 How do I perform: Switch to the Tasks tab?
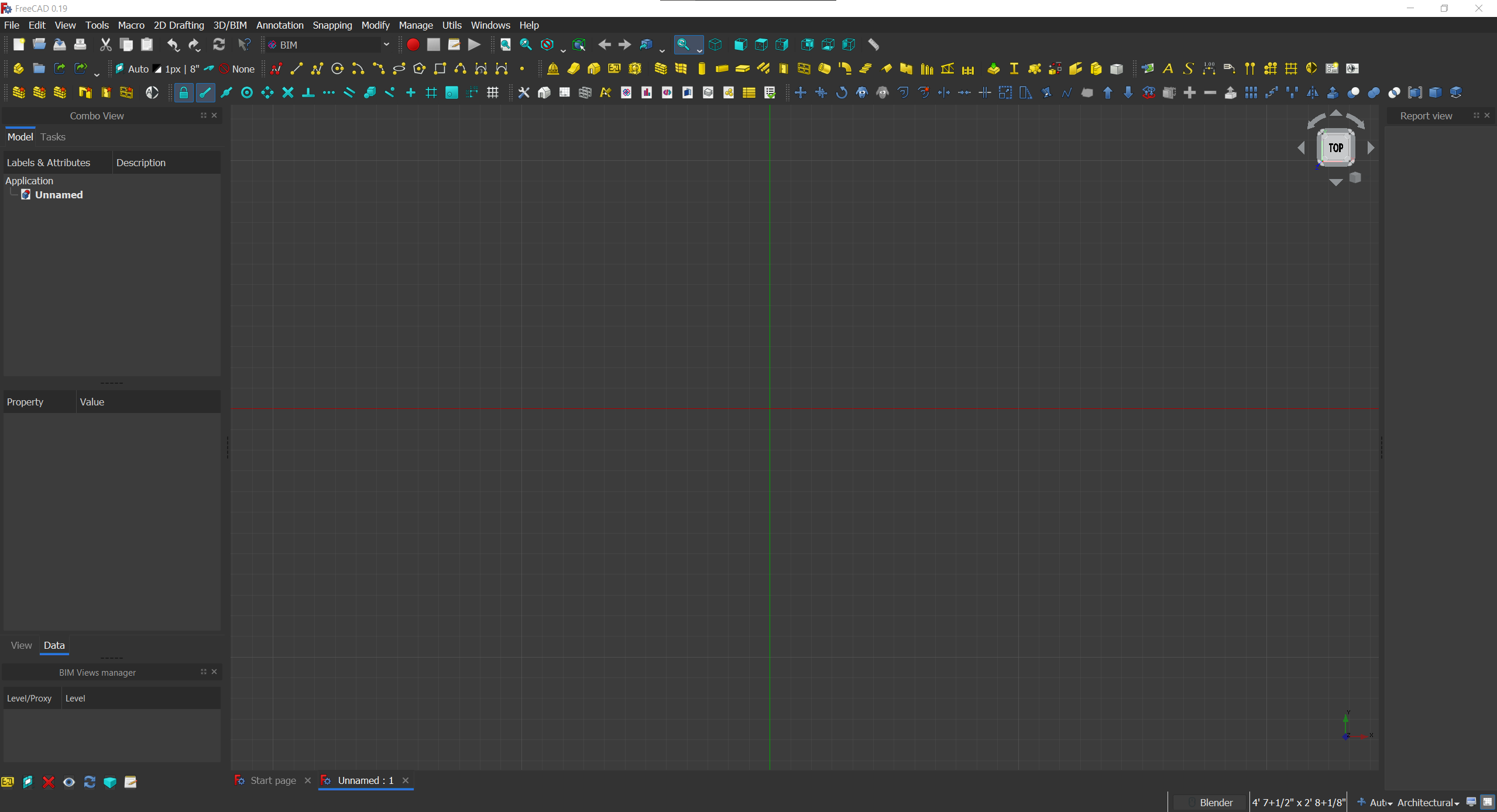(53, 137)
